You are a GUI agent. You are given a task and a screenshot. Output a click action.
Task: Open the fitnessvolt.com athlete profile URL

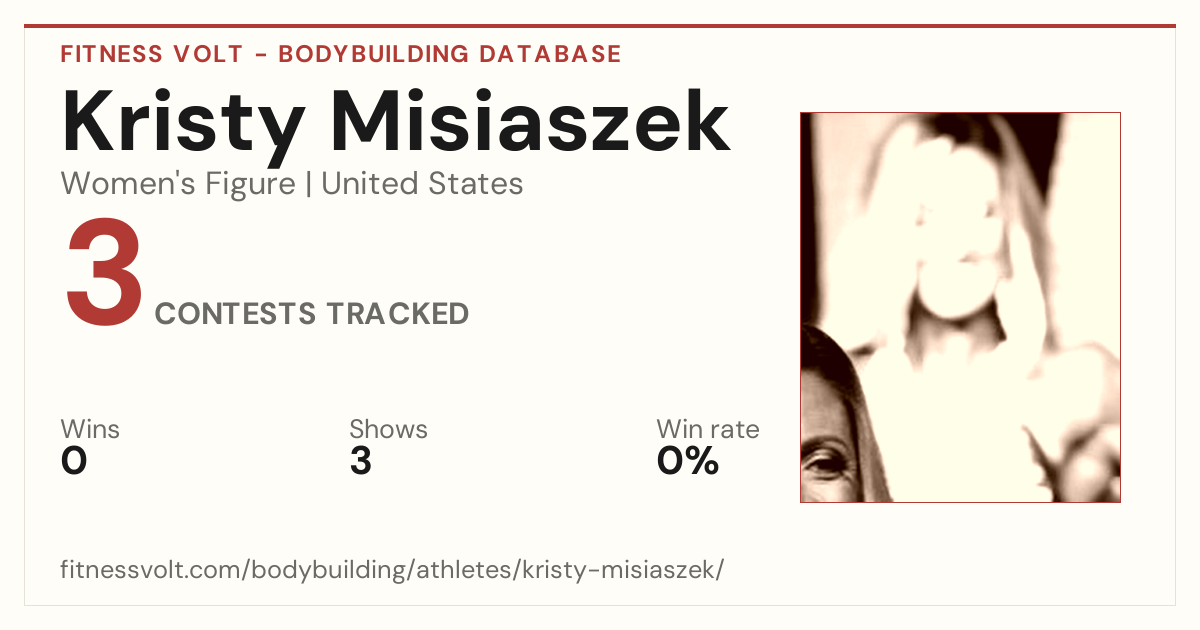pos(392,570)
